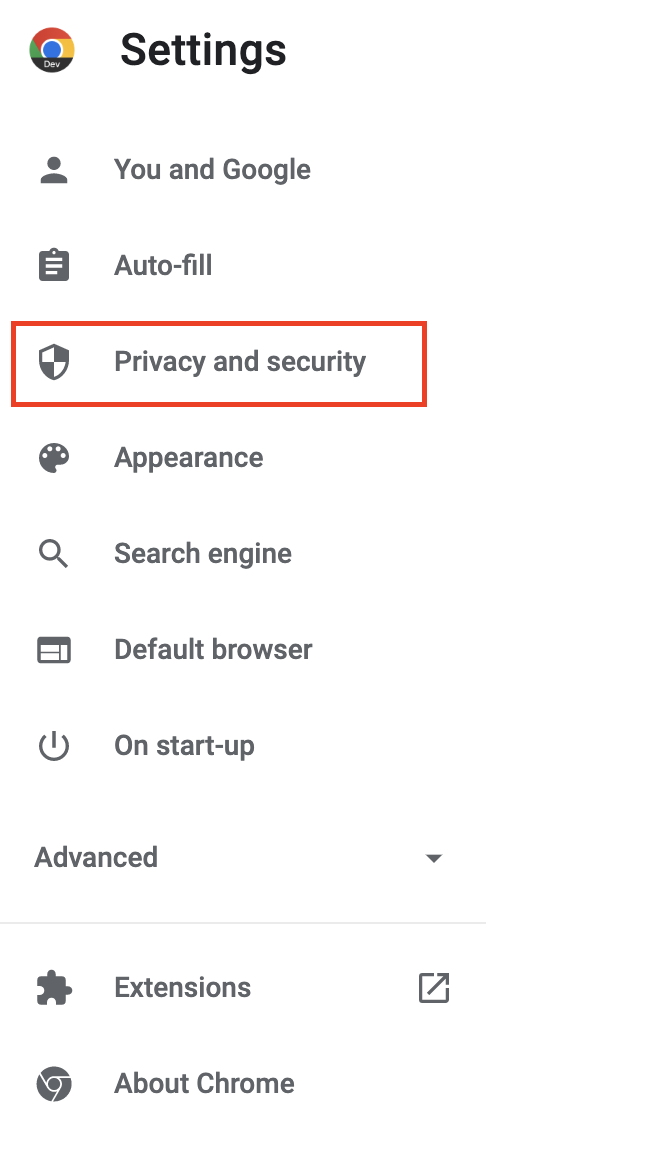Click the browser window icon for Default browser

pyautogui.click(x=54, y=650)
